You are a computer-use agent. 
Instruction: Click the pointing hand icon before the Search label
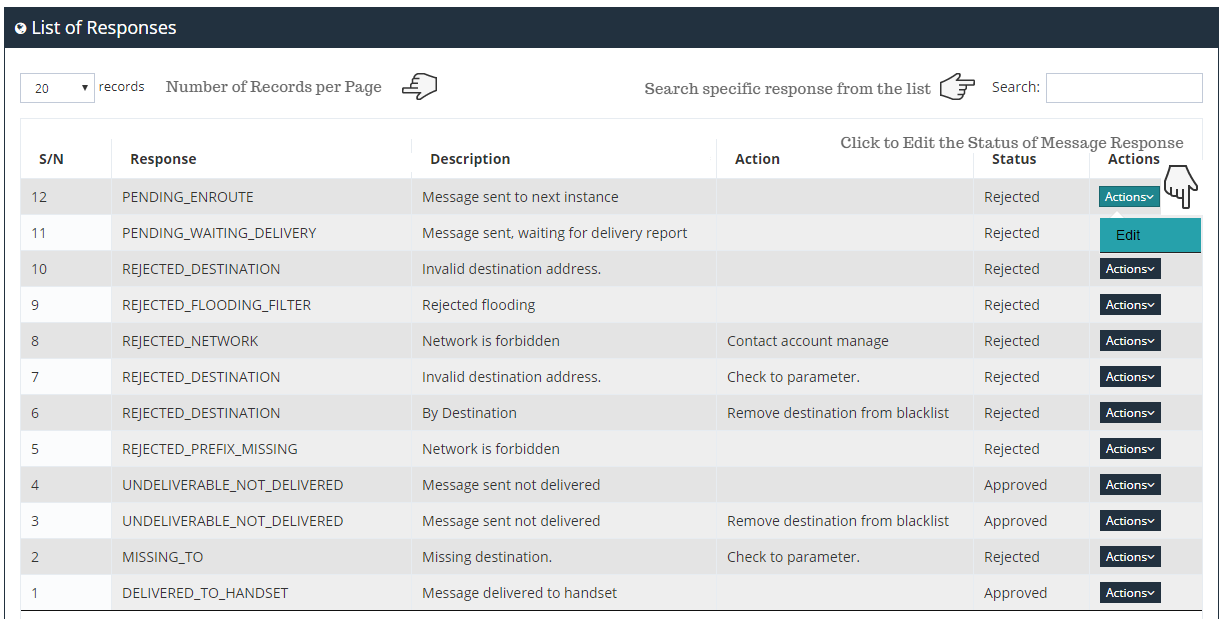(957, 87)
